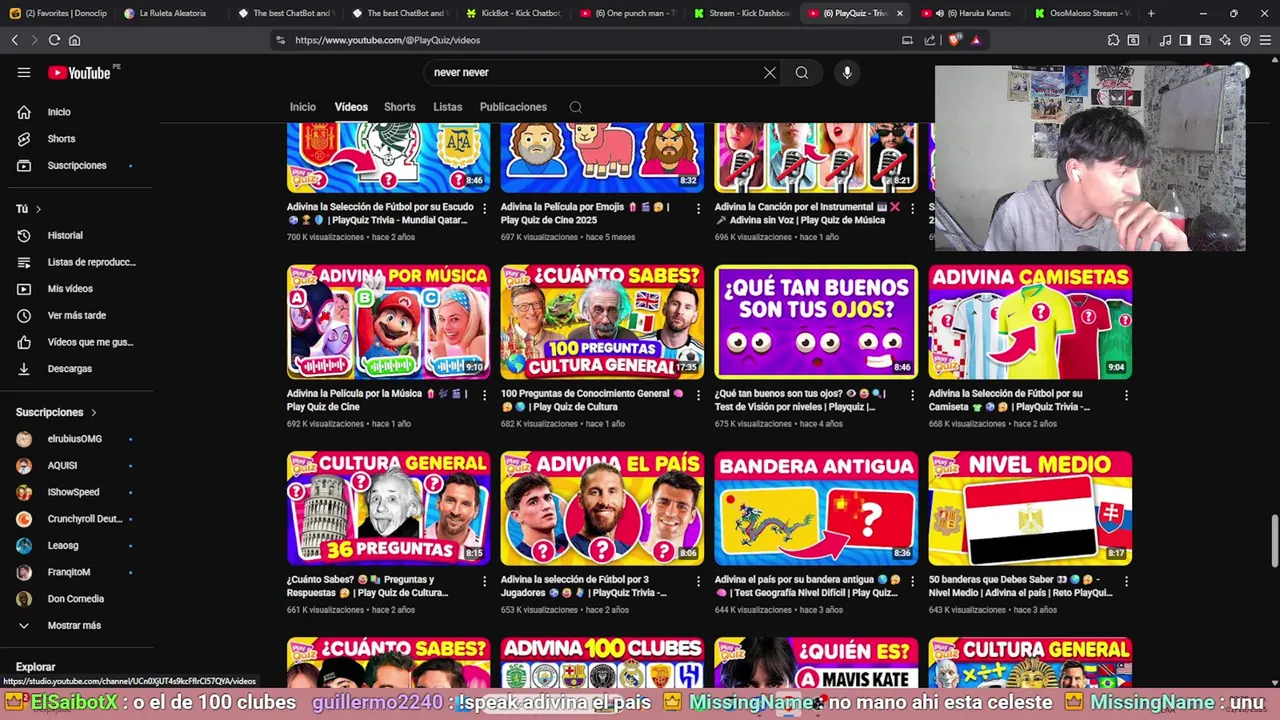Open the Publicaciones channel tab
The height and width of the screenshot is (720, 1280).
tap(513, 107)
